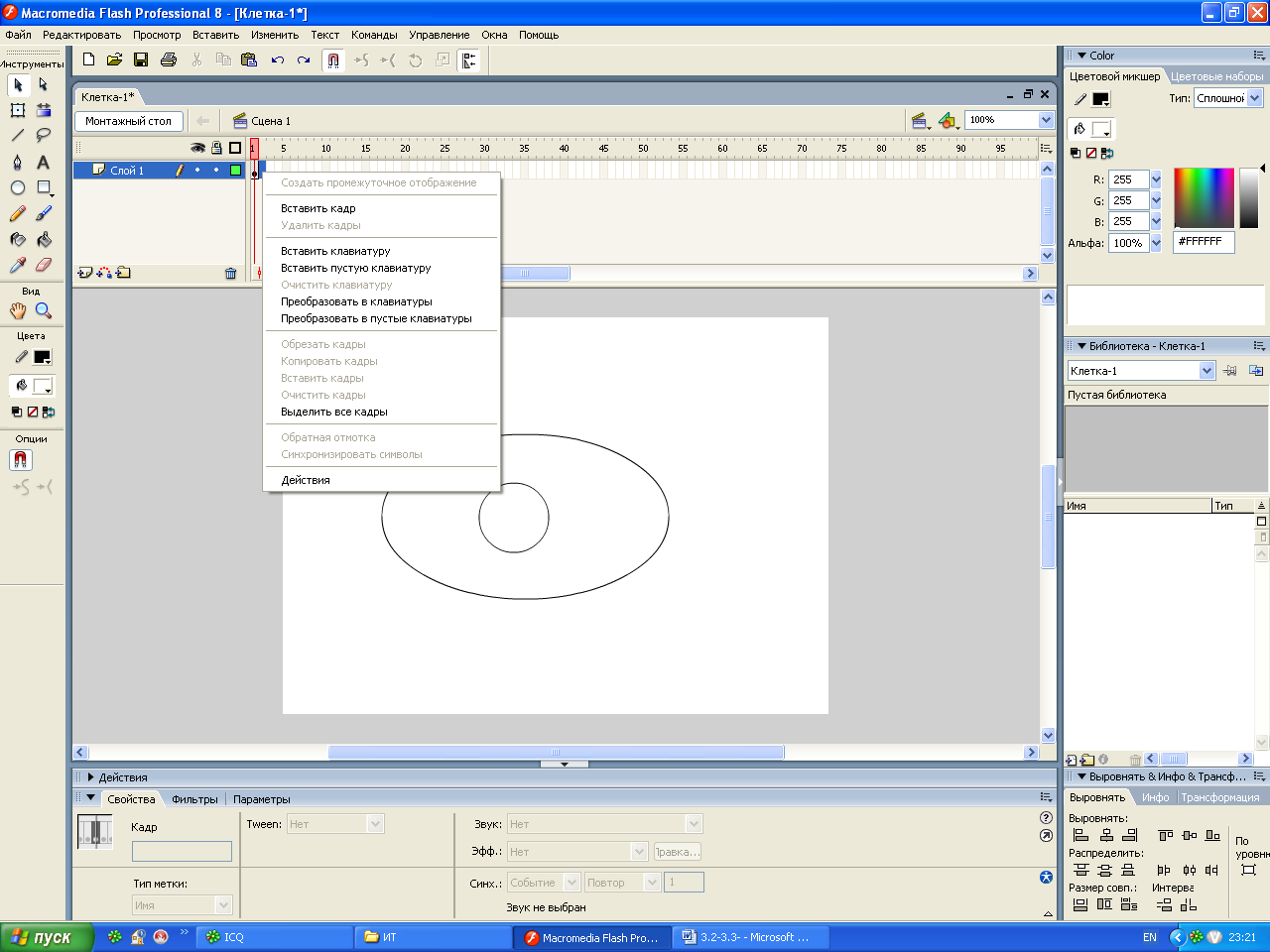Open the Клетка-1 library dropdown
The image size is (1270, 952).
pos(1207,371)
